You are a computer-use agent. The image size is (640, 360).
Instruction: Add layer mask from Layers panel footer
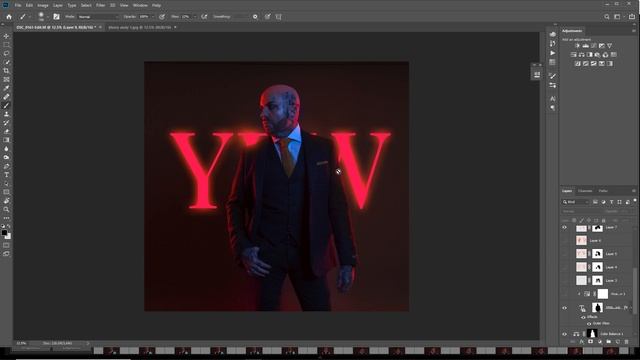591,342
